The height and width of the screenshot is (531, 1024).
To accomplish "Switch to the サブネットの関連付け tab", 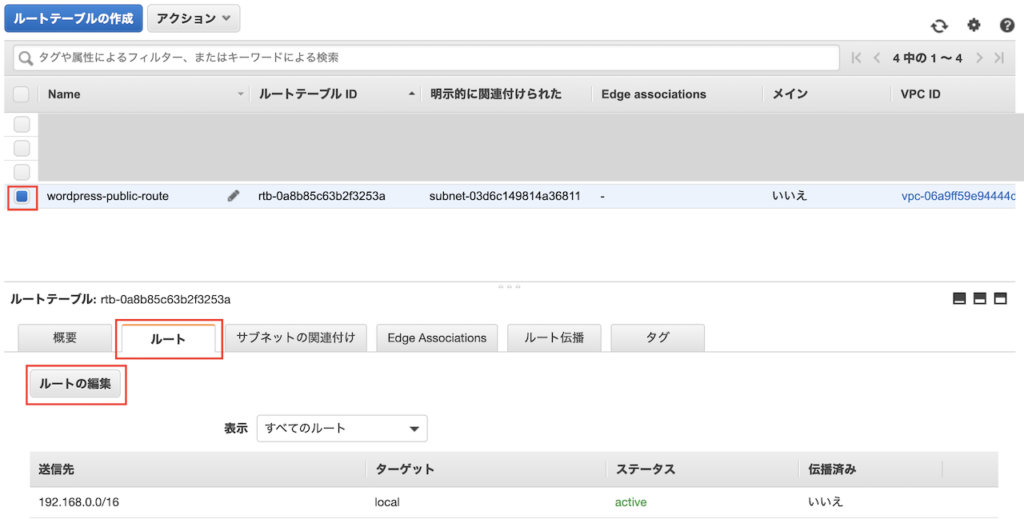I will 296,338.
